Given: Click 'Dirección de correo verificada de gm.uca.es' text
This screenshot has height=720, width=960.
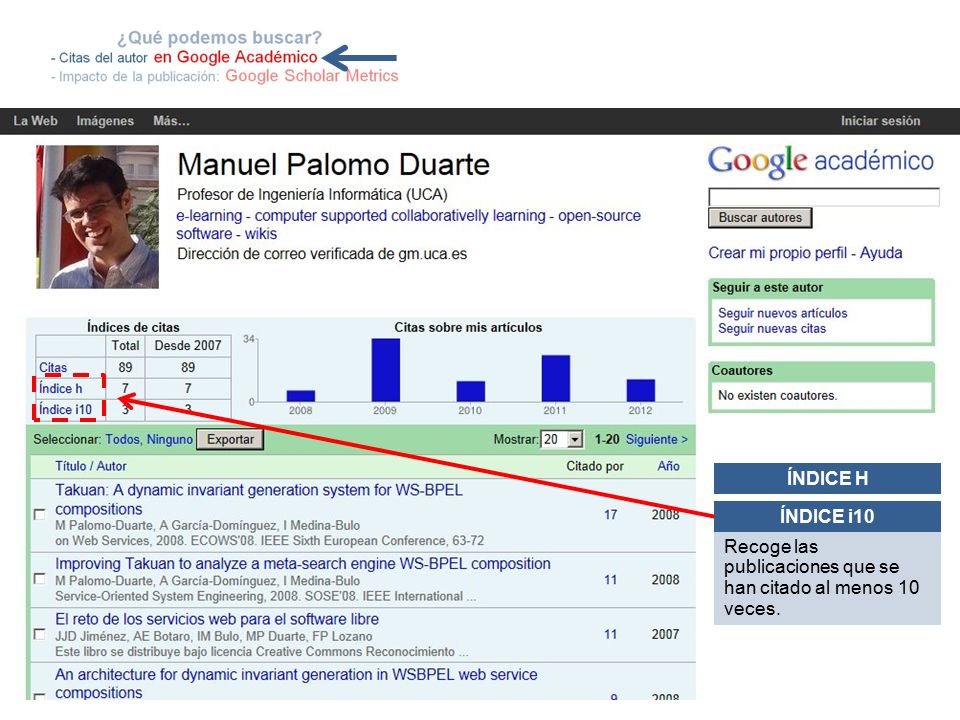Looking at the screenshot, I should [x=322, y=253].
